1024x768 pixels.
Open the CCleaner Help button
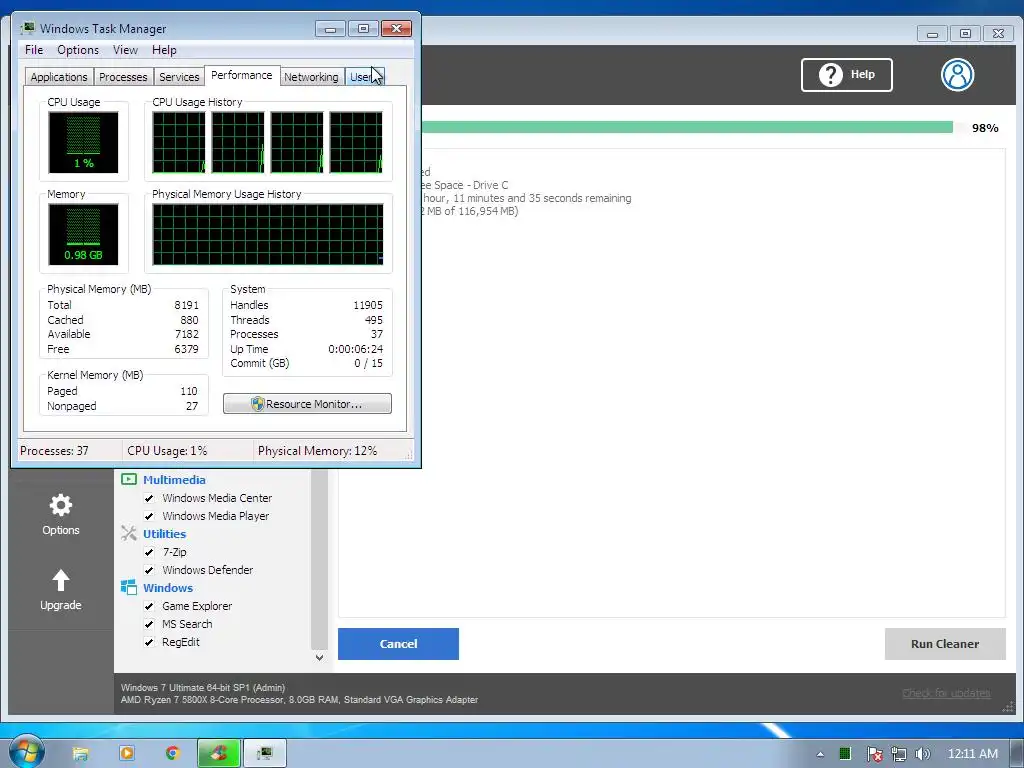(x=846, y=74)
